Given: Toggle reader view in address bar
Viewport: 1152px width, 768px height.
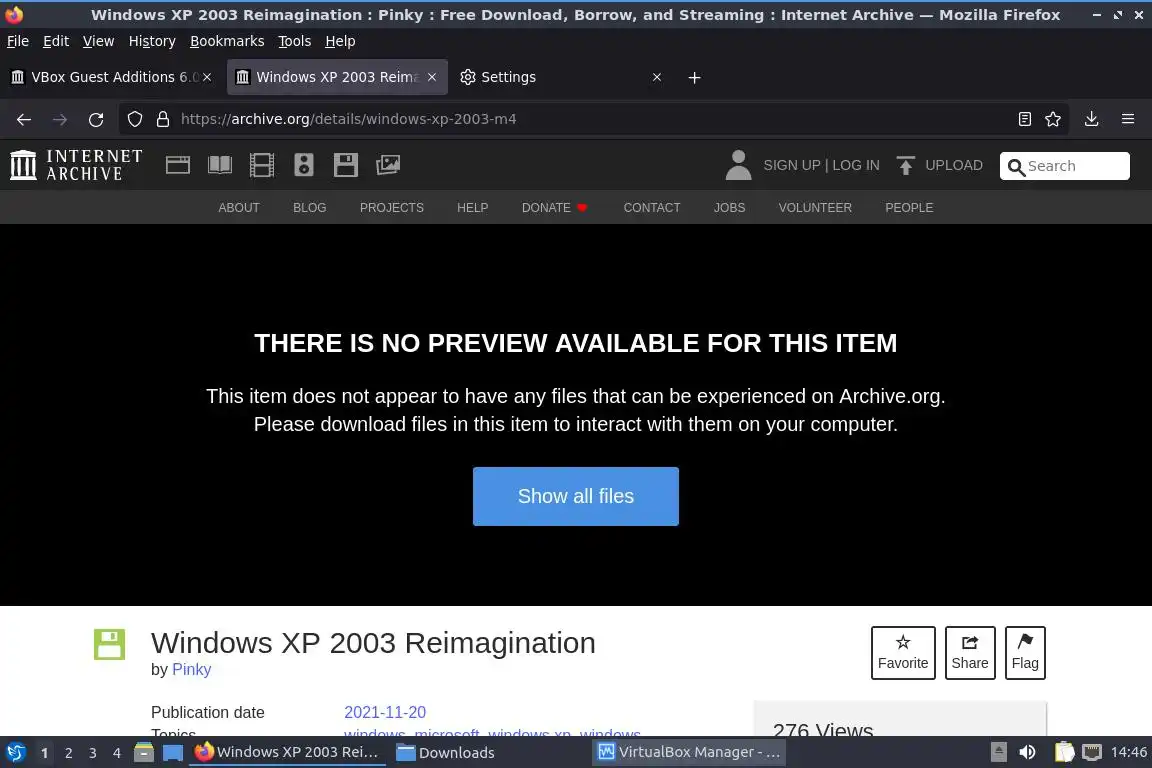Looking at the screenshot, I should click(1024, 119).
